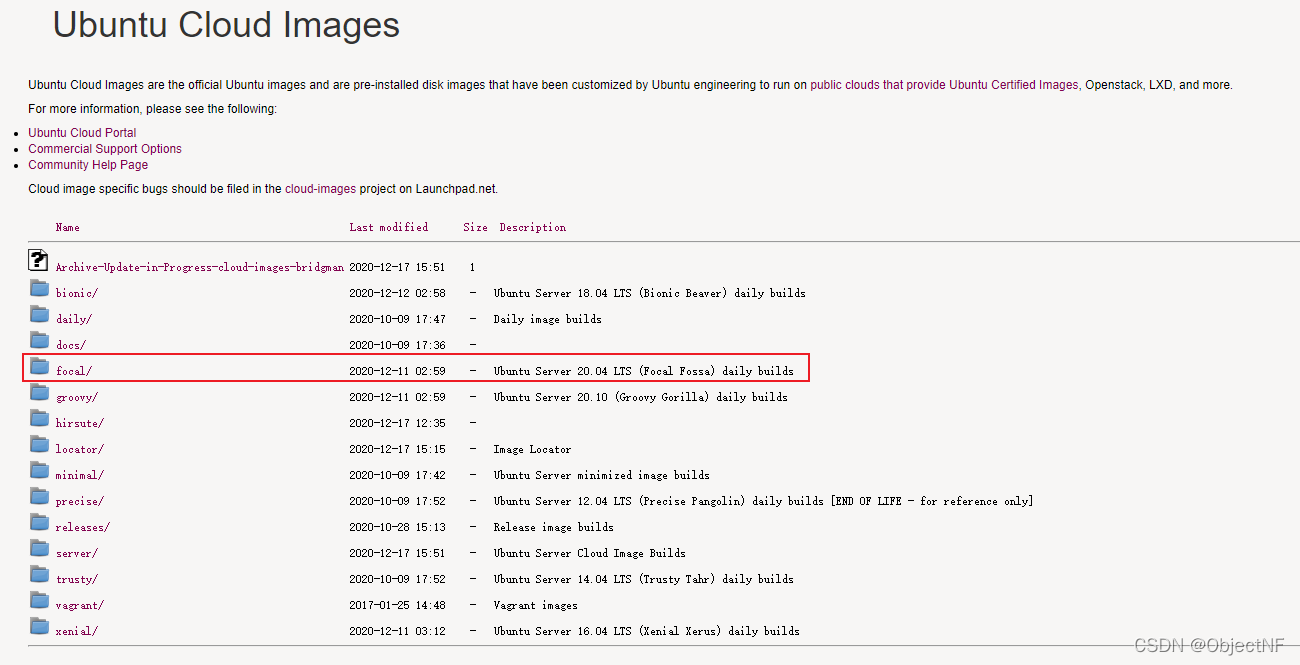Open the server/ directory link
This screenshot has height=665, width=1300.
coord(77,553)
